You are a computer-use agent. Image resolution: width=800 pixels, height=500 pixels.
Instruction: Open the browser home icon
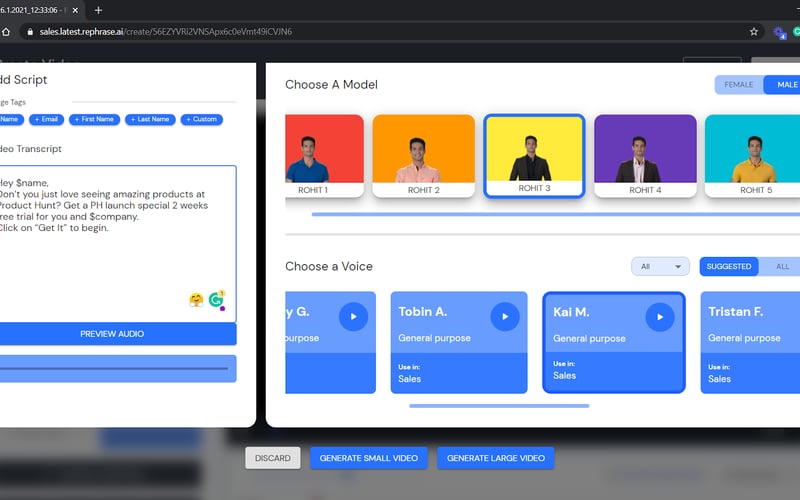(6, 32)
